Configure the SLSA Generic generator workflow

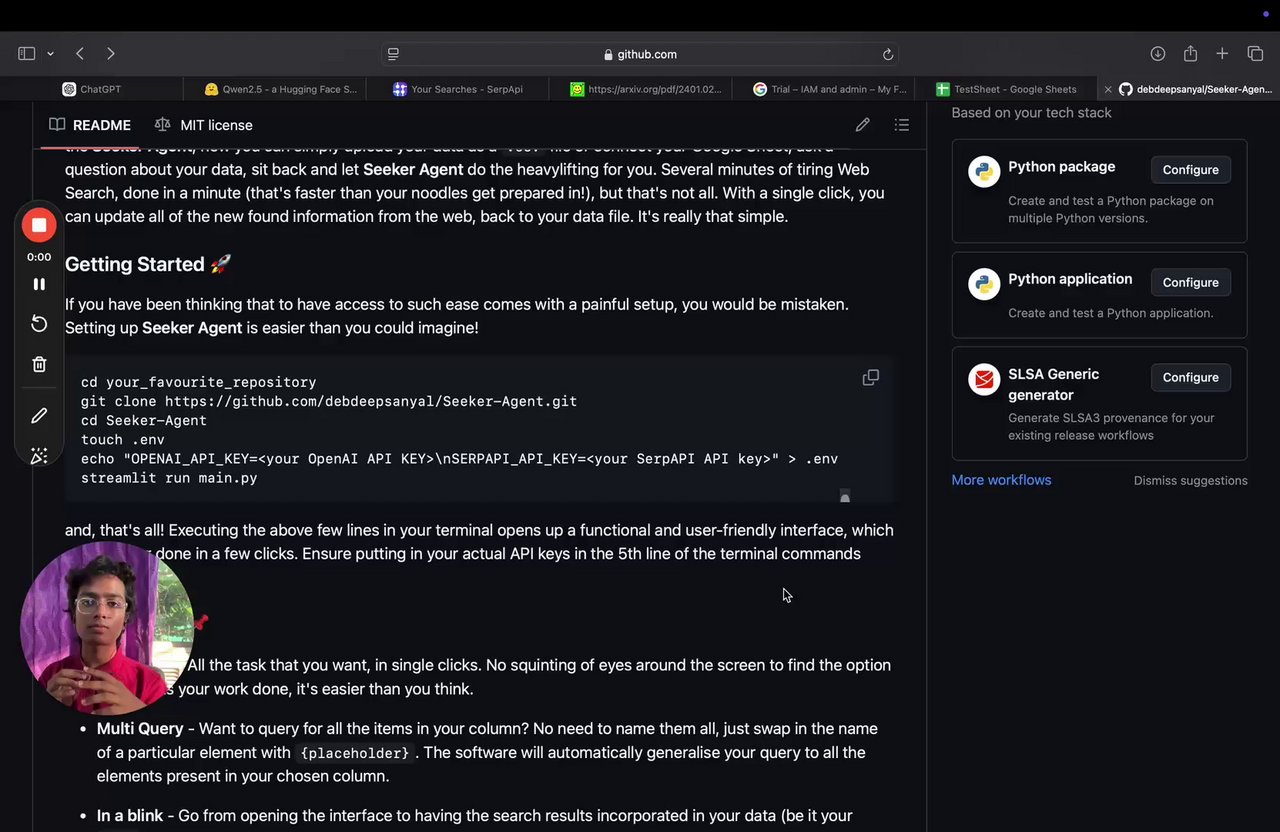[1190, 377]
